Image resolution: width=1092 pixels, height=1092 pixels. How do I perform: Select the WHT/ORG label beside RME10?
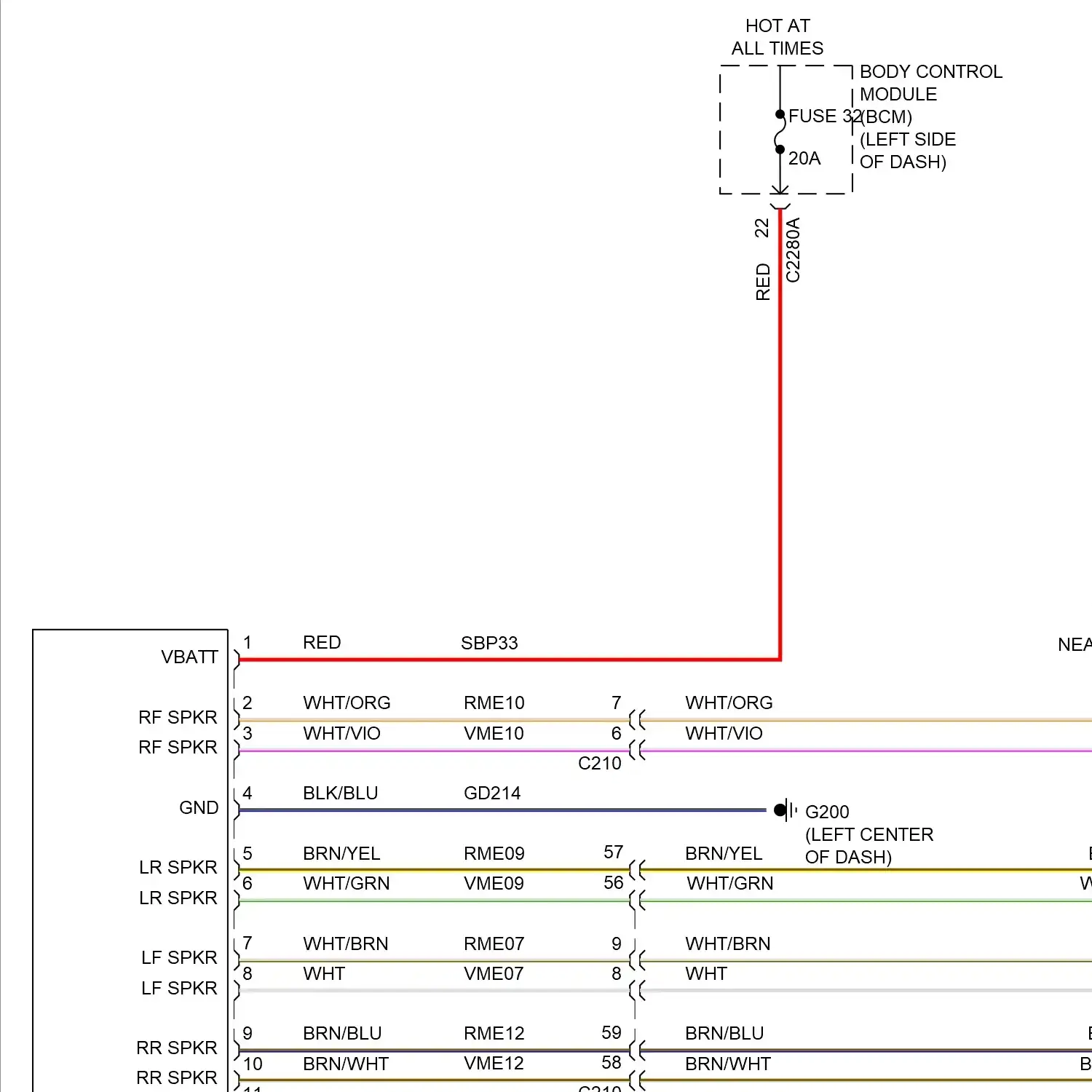[347, 703]
